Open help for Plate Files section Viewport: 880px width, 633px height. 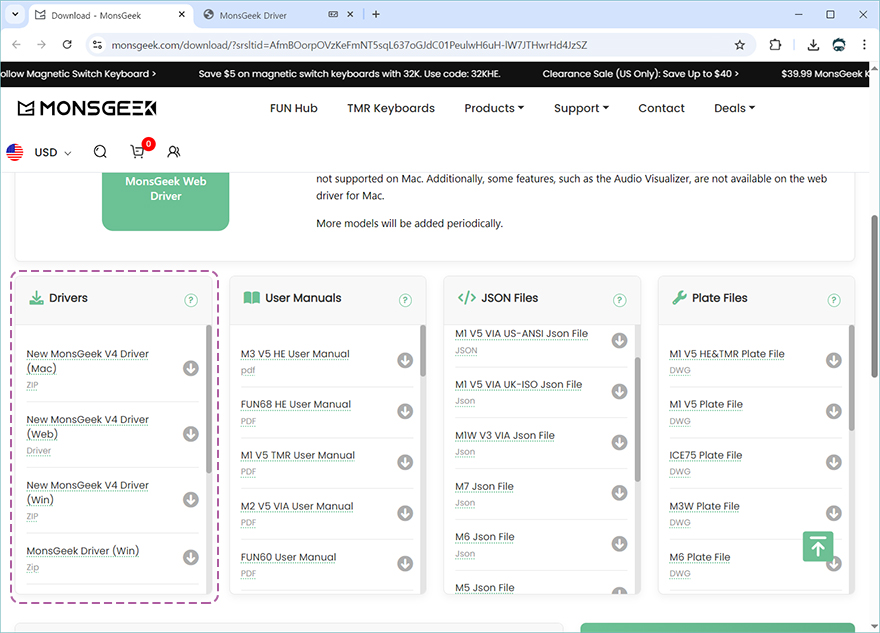point(834,300)
